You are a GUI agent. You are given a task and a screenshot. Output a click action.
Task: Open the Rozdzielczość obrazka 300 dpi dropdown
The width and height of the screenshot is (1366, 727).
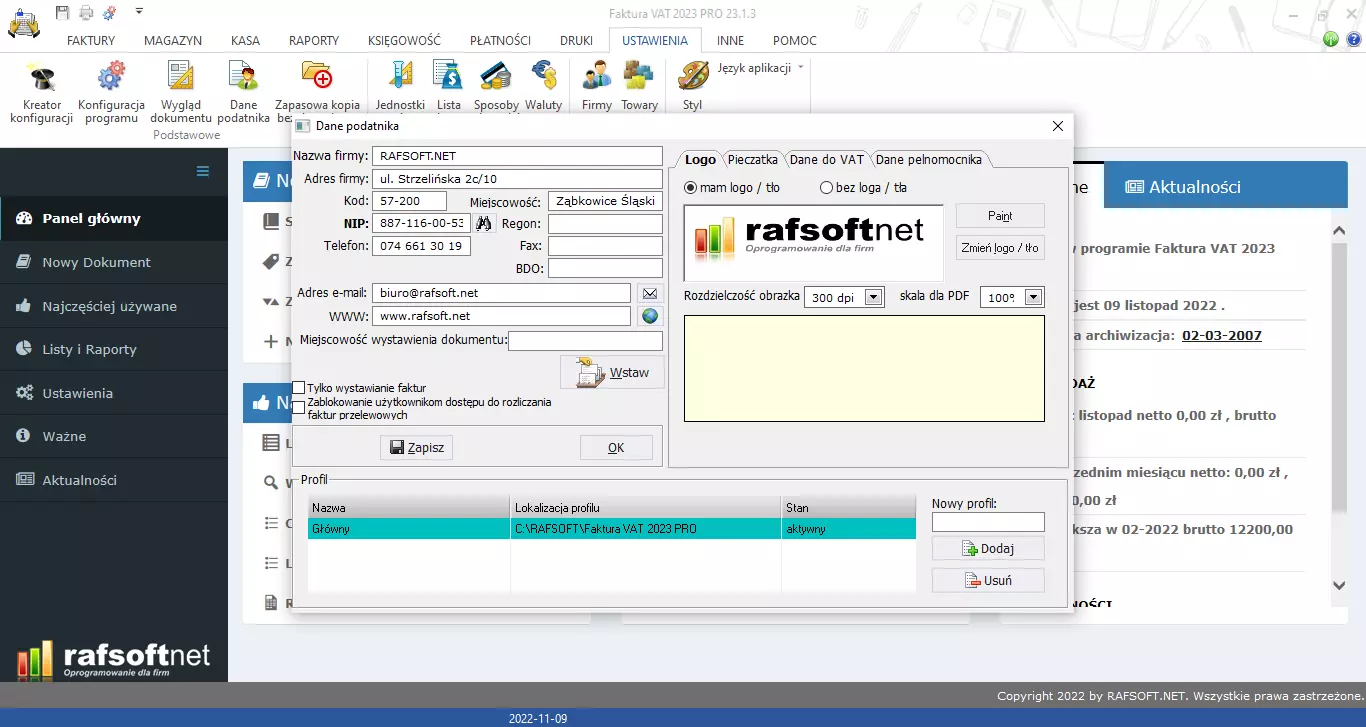click(873, 297)
